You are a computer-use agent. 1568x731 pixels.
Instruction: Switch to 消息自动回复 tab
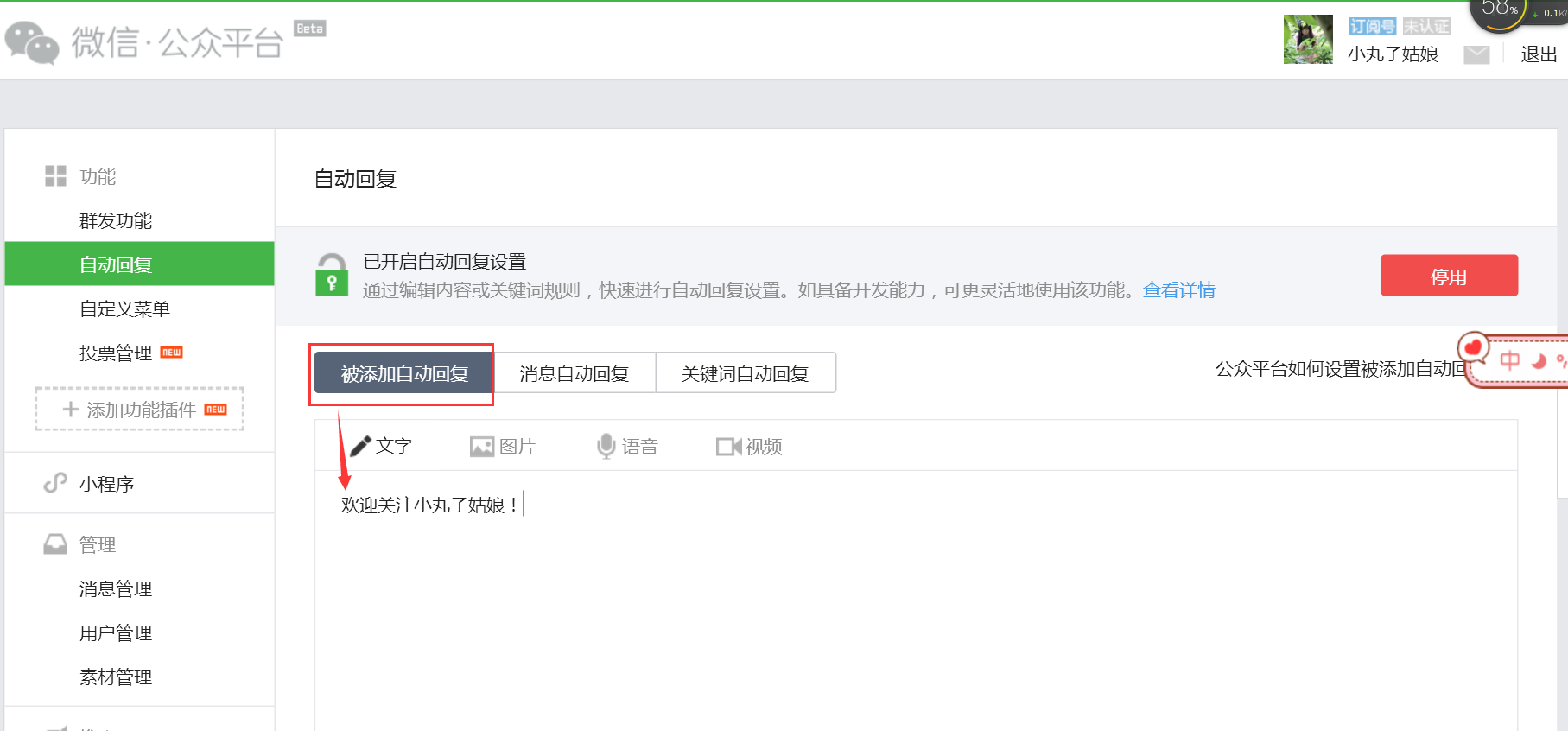click(x=575, y=373)
